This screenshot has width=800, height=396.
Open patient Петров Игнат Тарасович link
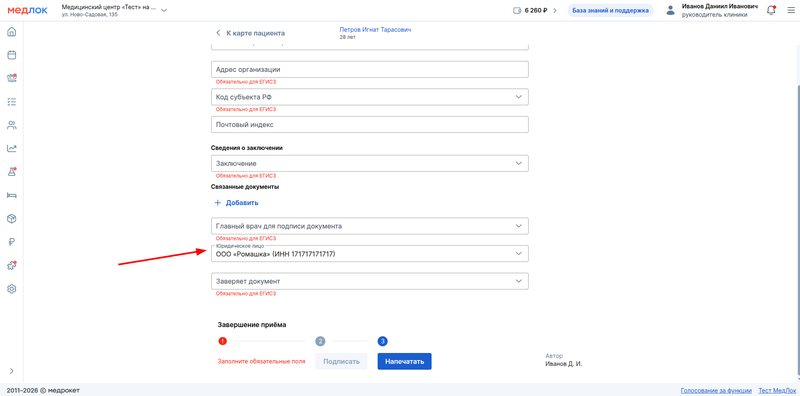pyautogui.click(x=376, y=30)
